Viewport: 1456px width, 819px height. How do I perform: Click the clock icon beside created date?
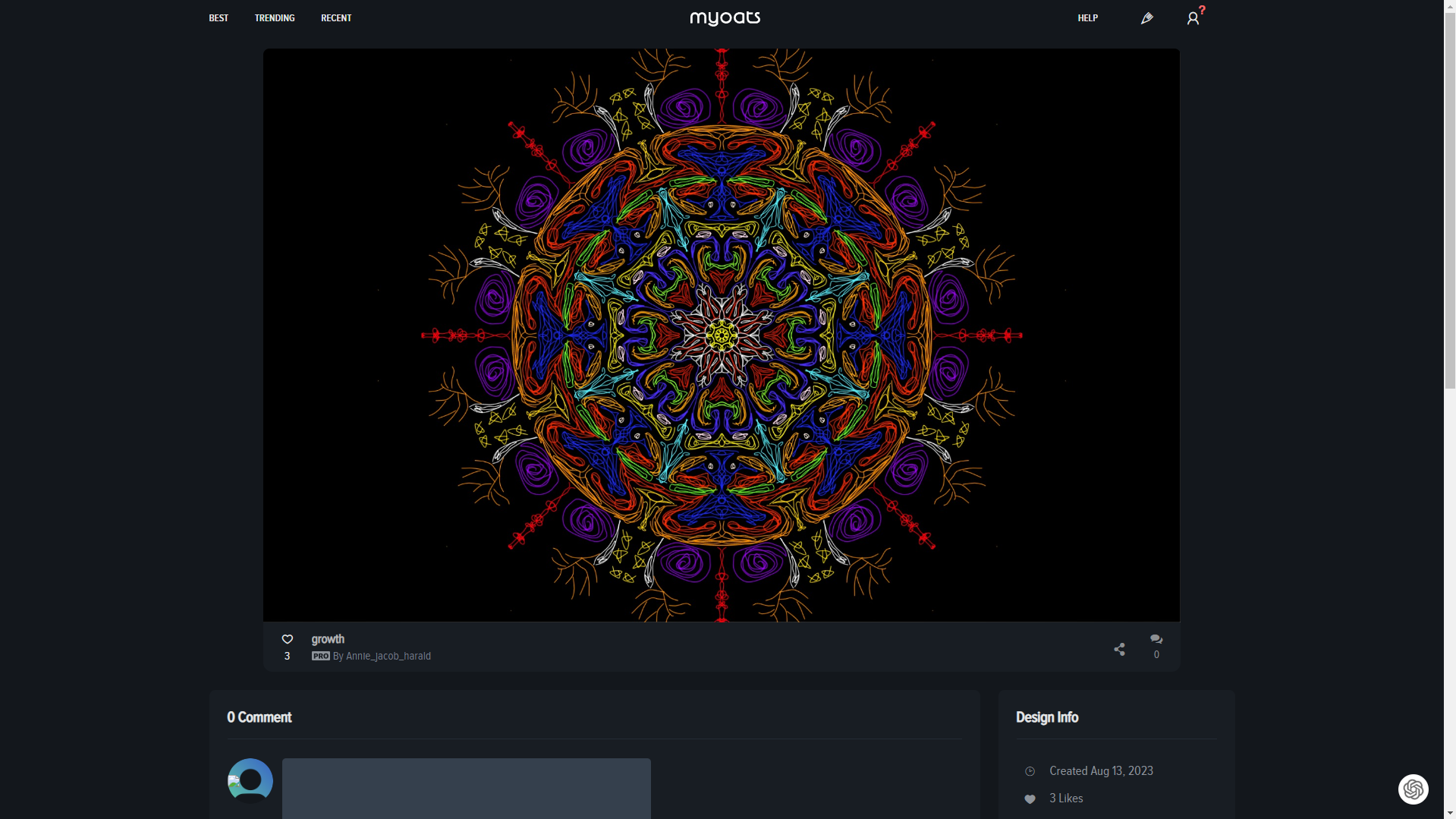point(1030,771)
